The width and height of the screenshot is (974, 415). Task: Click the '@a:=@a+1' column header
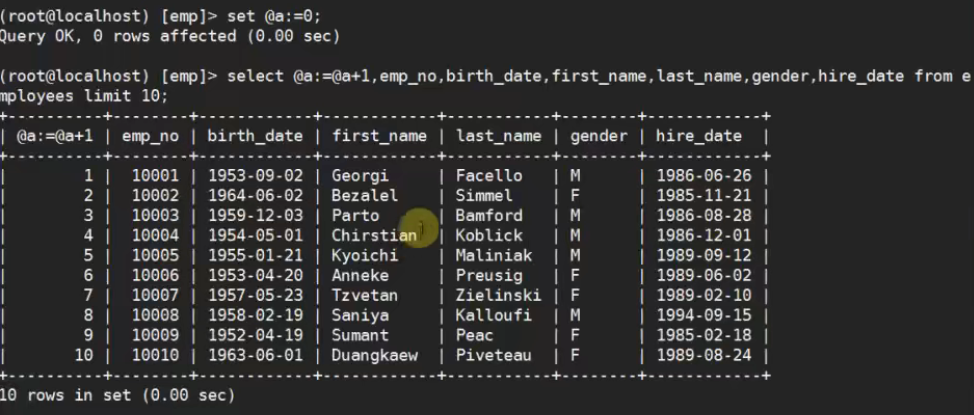point(55,136)
